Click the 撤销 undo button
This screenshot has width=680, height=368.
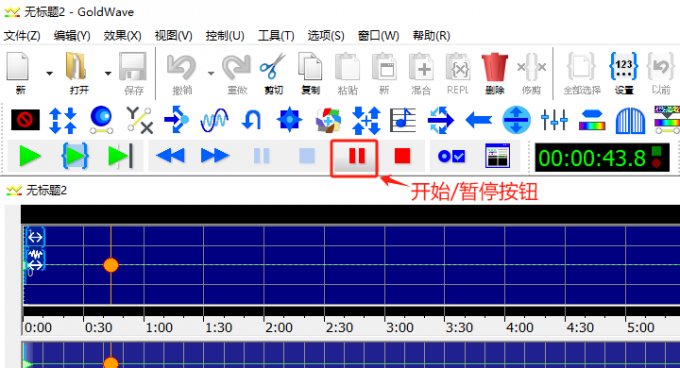pos(182,73)
